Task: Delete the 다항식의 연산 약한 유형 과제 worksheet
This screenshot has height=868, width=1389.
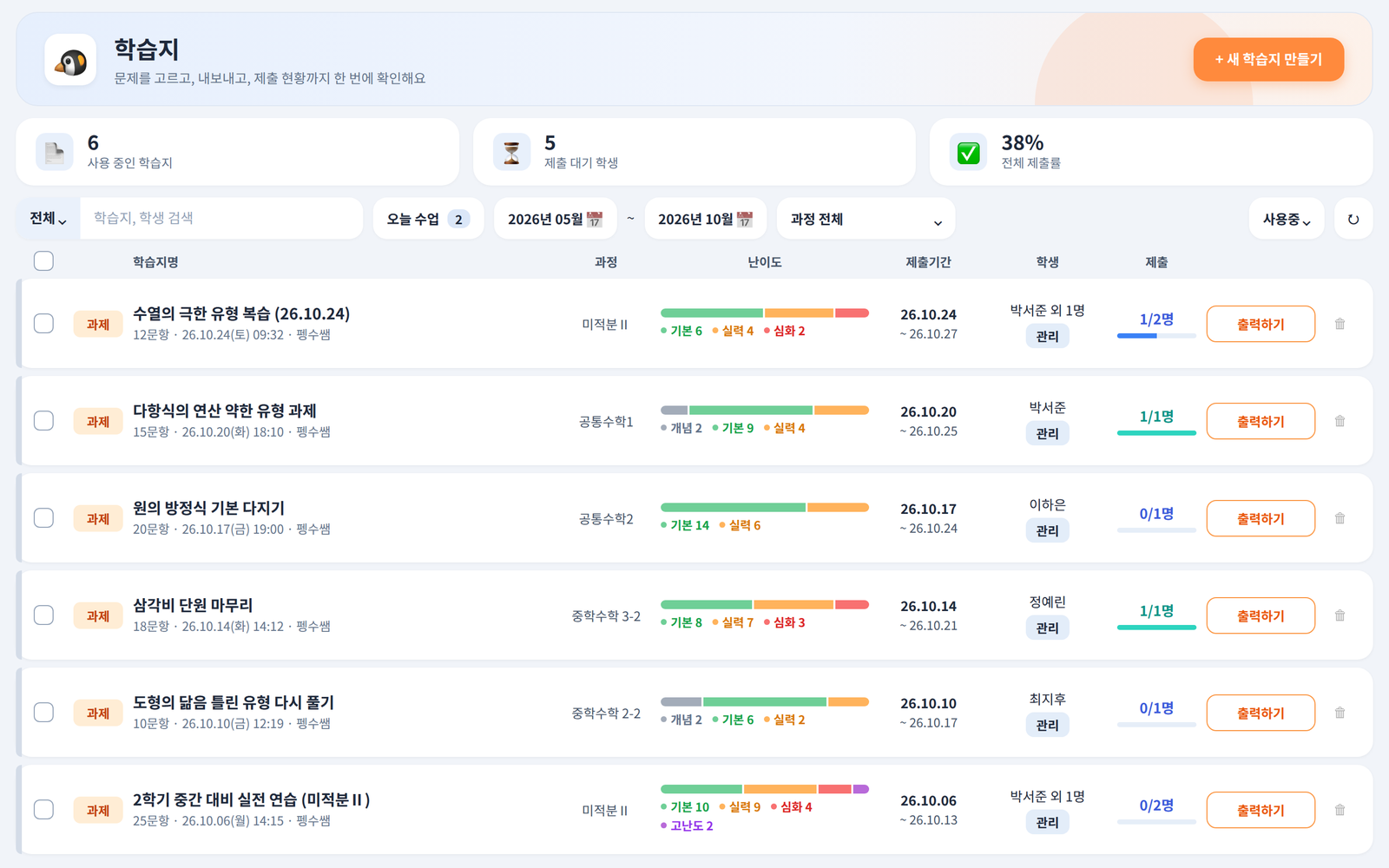Action: [1340, 421]
